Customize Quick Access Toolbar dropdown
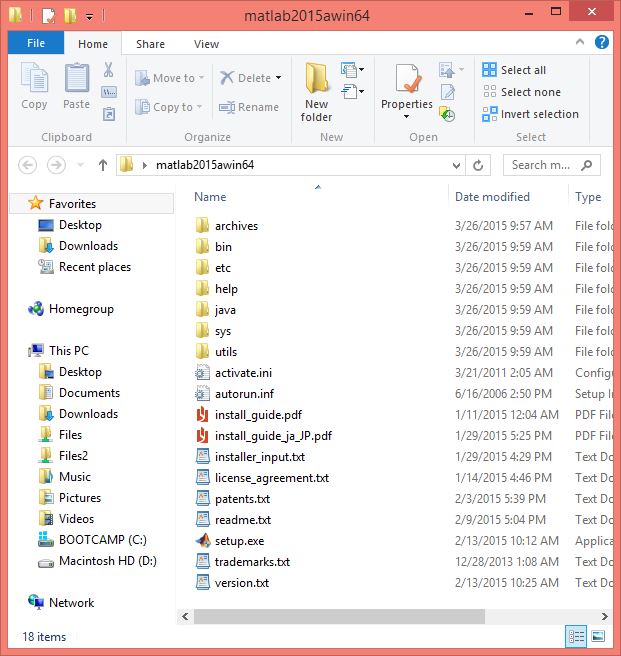Screen dimensions: 621x656 90,17
